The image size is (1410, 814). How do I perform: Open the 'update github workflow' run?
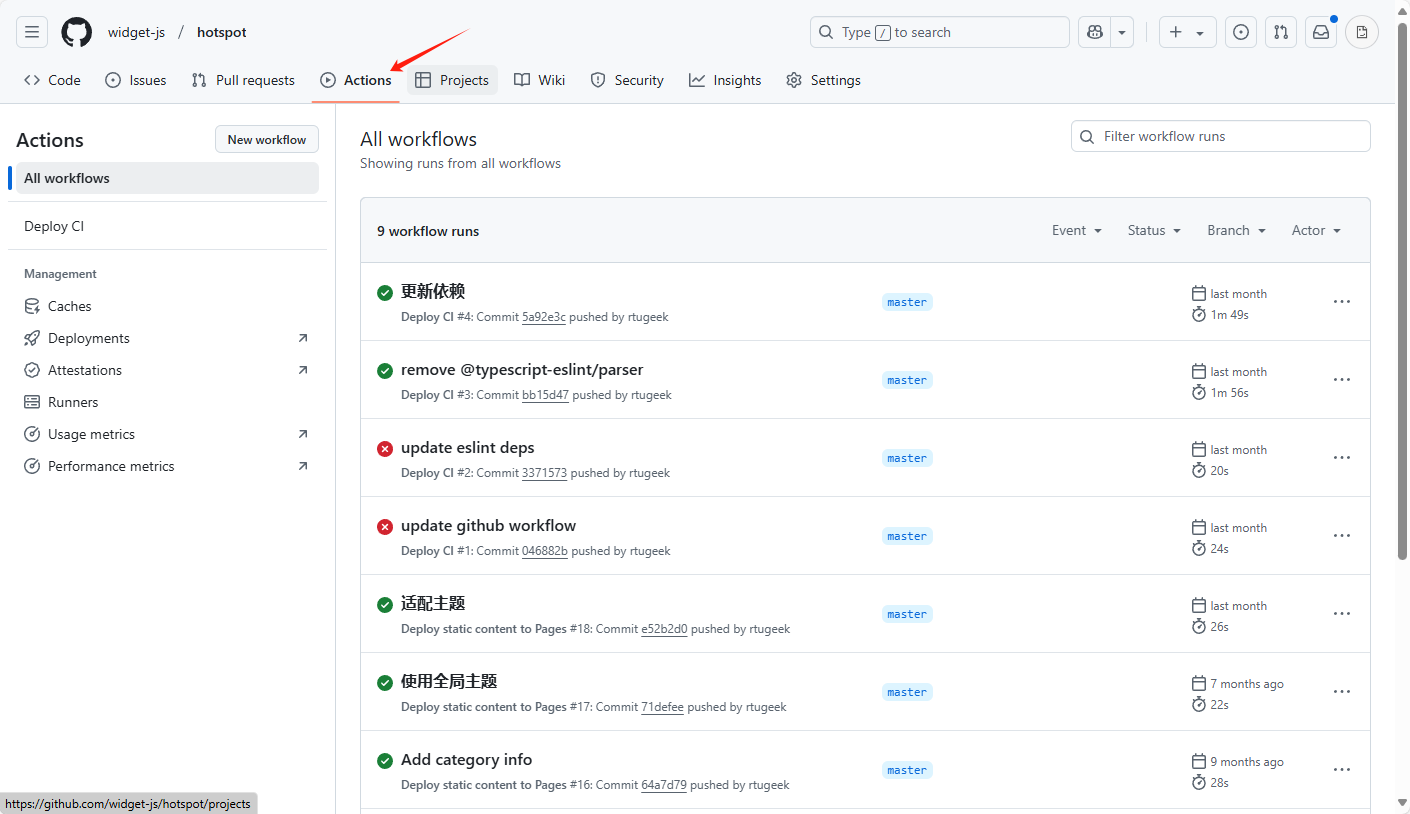(488, 525)
